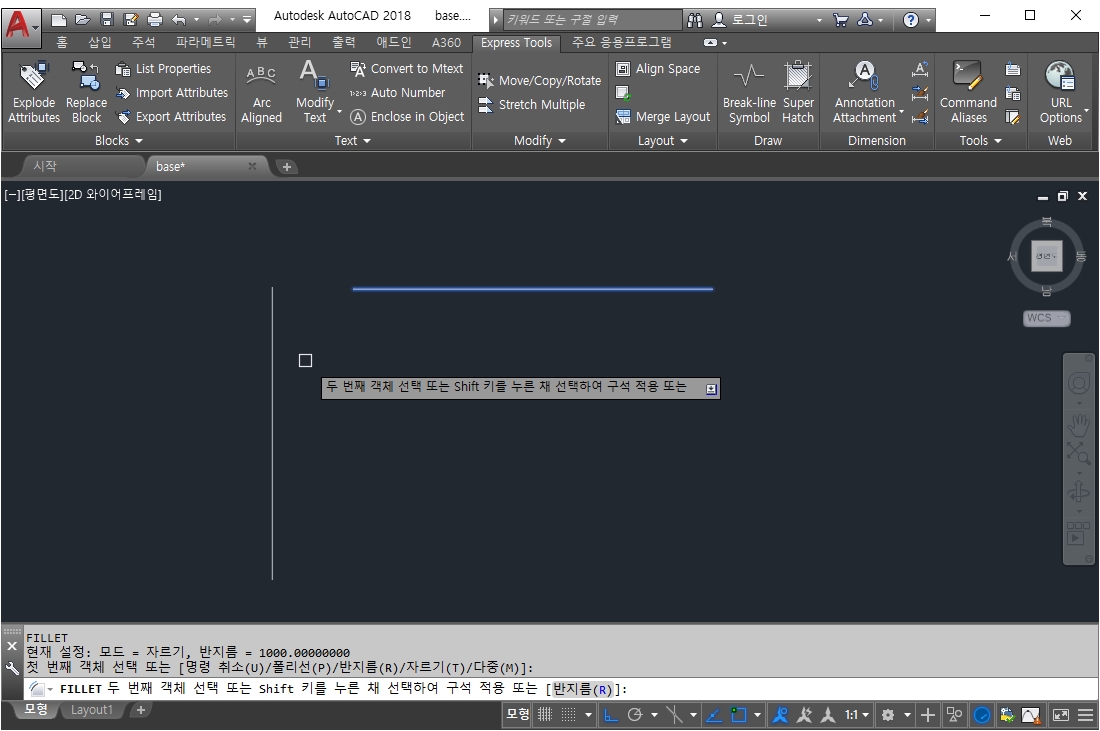Toggle polar tracking in status bar
This screenshot has height=731, width=1100.
635,715
